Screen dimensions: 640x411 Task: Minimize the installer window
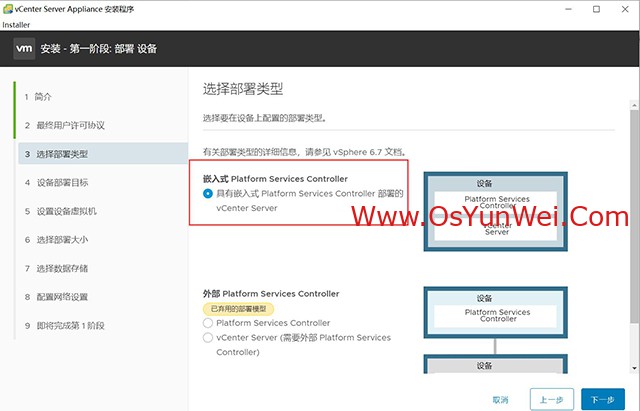tap(568, 9)
